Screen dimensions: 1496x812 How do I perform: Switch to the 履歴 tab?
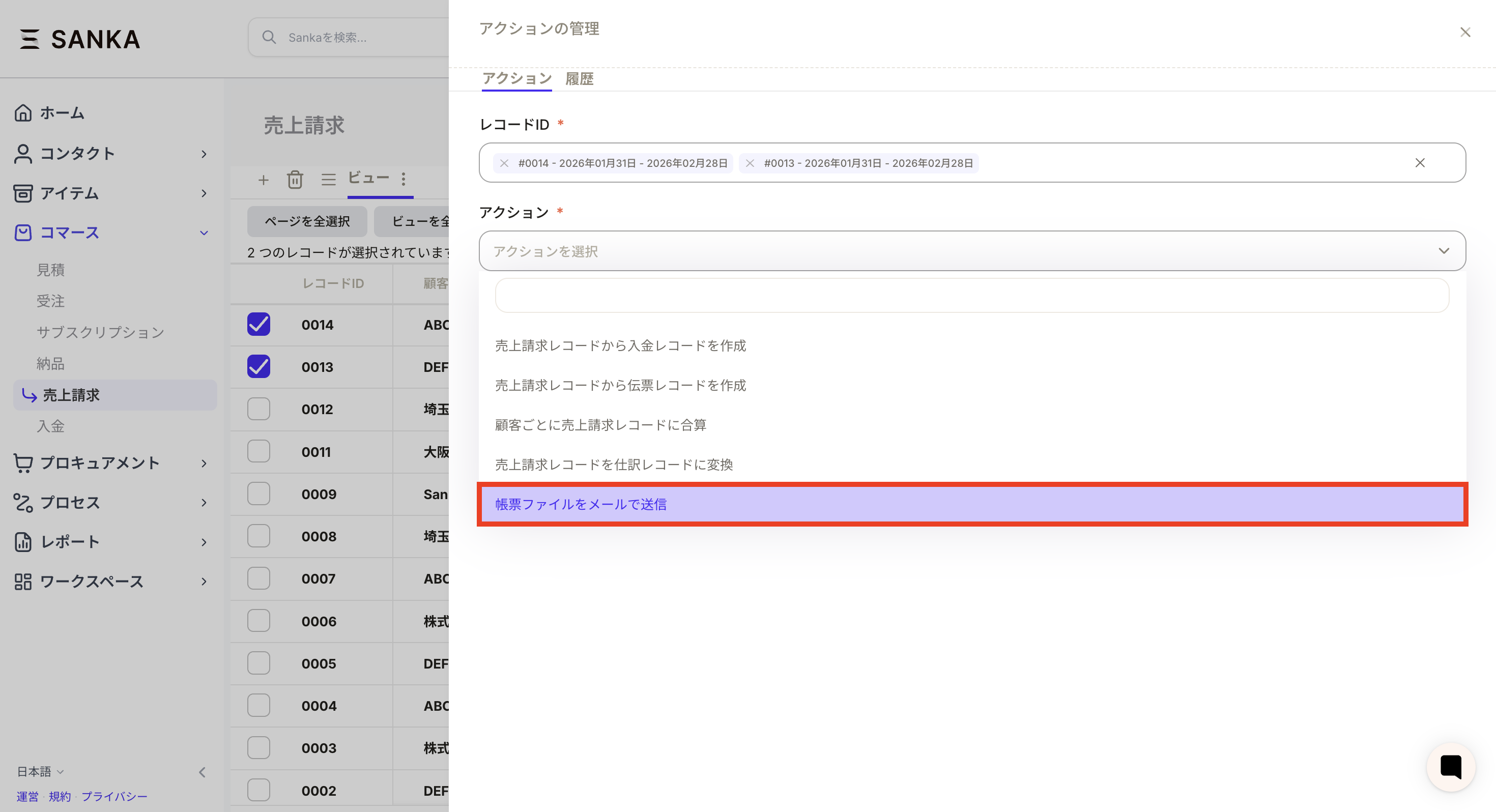click(x=579, y=78)
